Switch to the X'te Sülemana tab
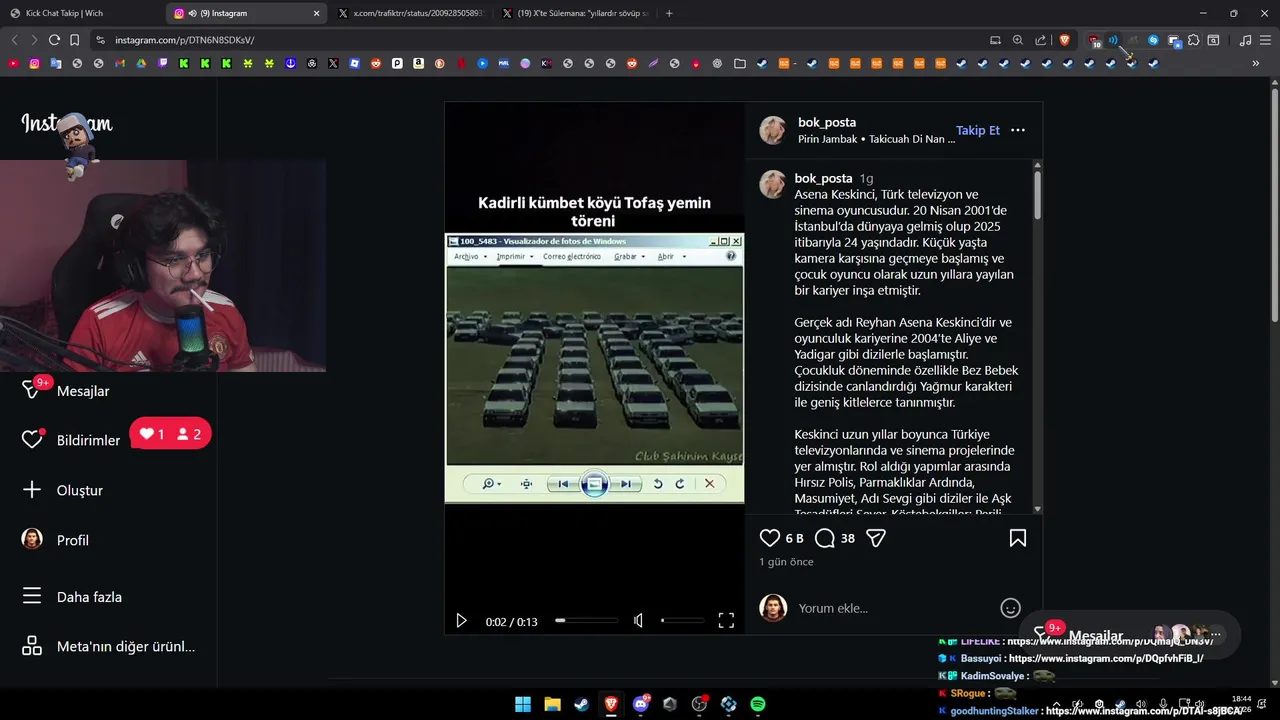The width and height of the screenshot is (1280, 720). tap(575, 13)
